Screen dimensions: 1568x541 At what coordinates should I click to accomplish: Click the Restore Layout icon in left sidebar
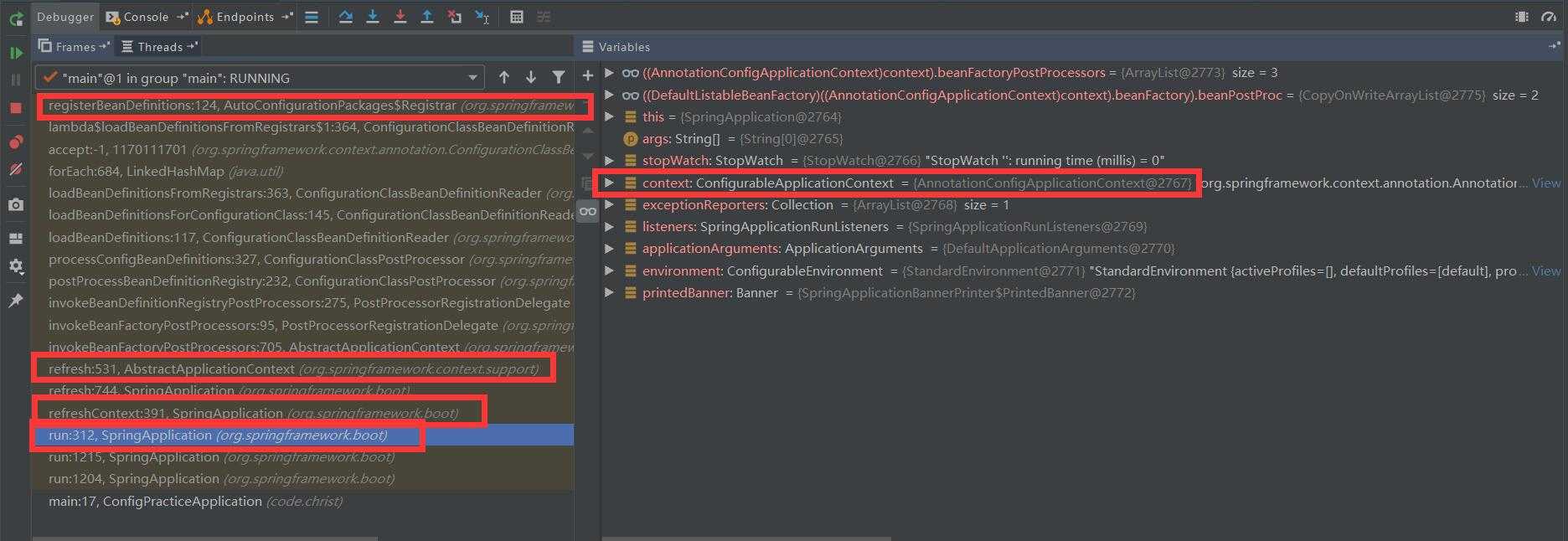(x=16, y=239)
